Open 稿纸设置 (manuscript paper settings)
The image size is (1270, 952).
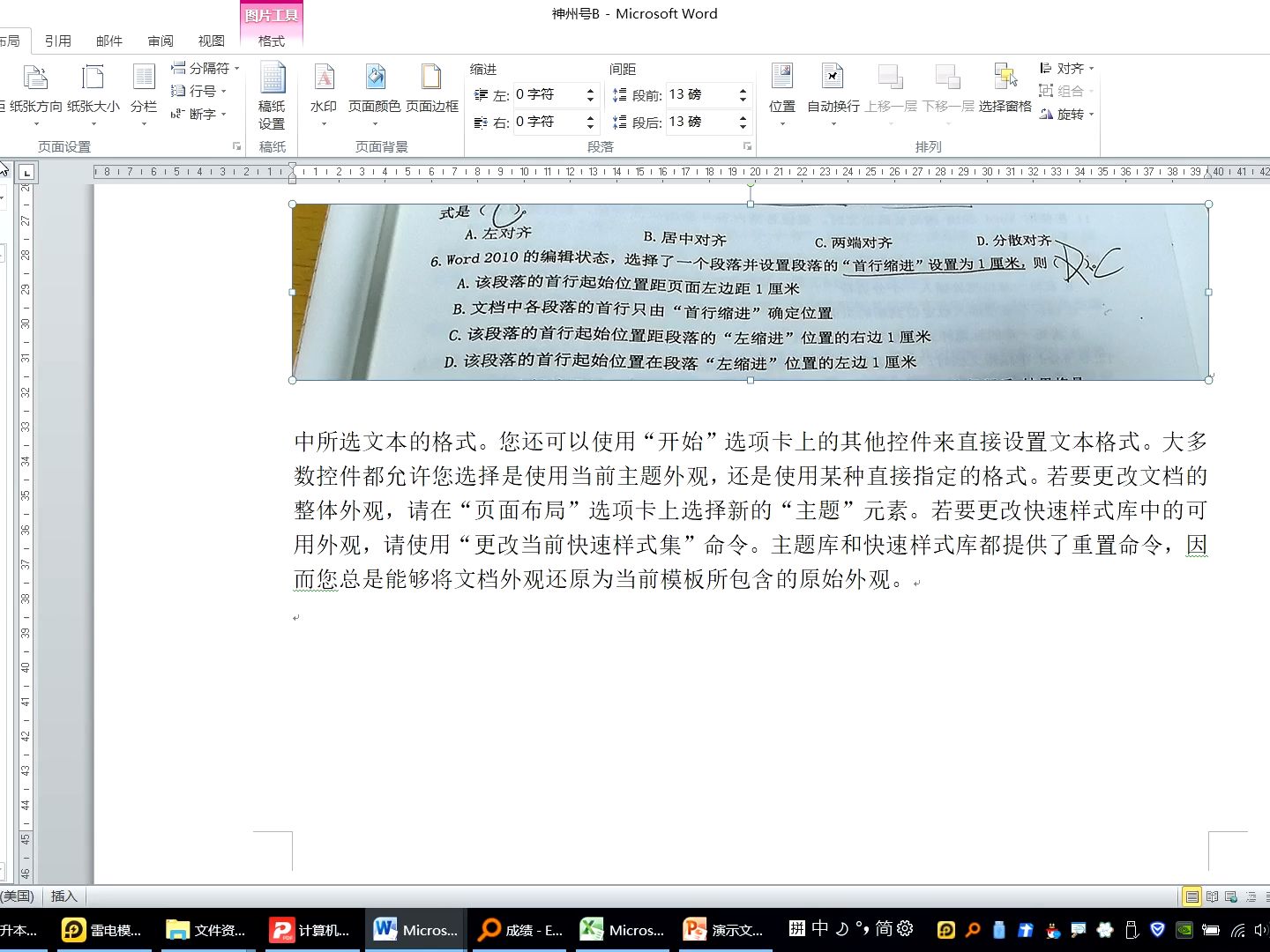pyautogui.click(x=272, y=95)
